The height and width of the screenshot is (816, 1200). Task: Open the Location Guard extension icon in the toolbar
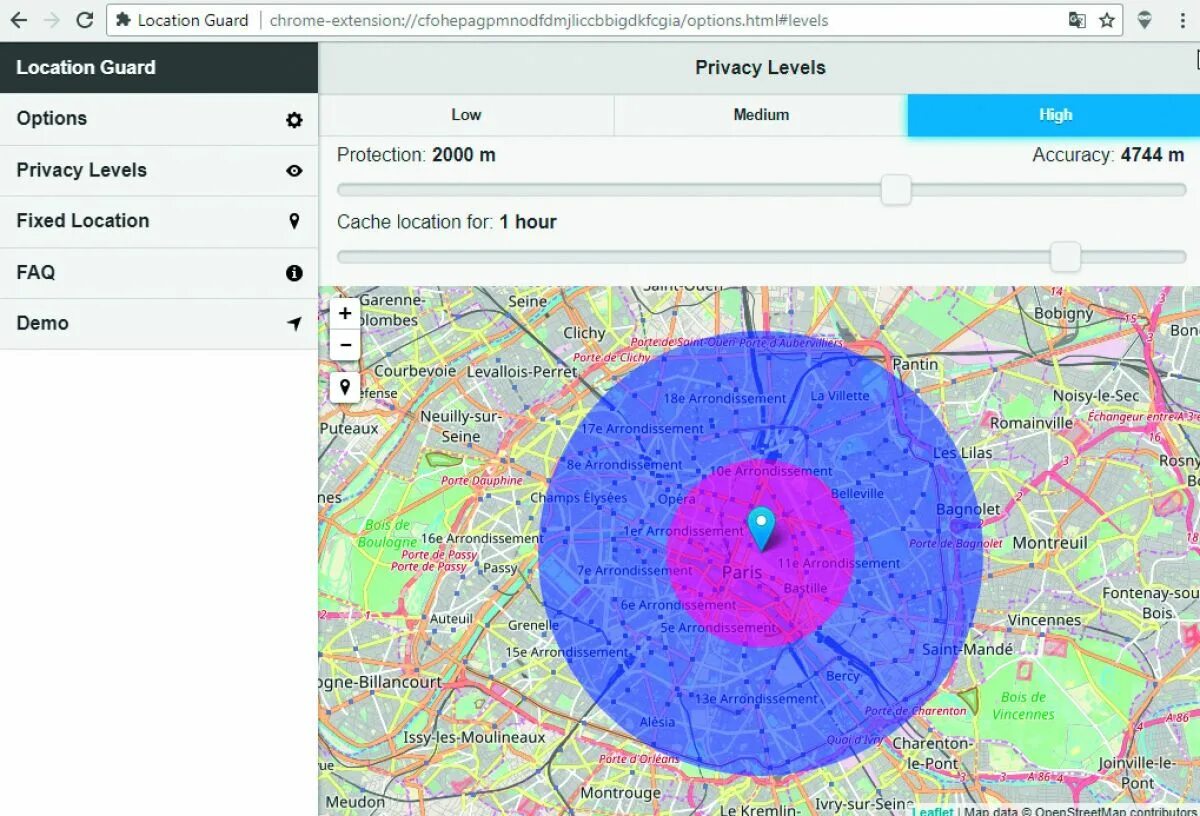tap(1145, 20)
